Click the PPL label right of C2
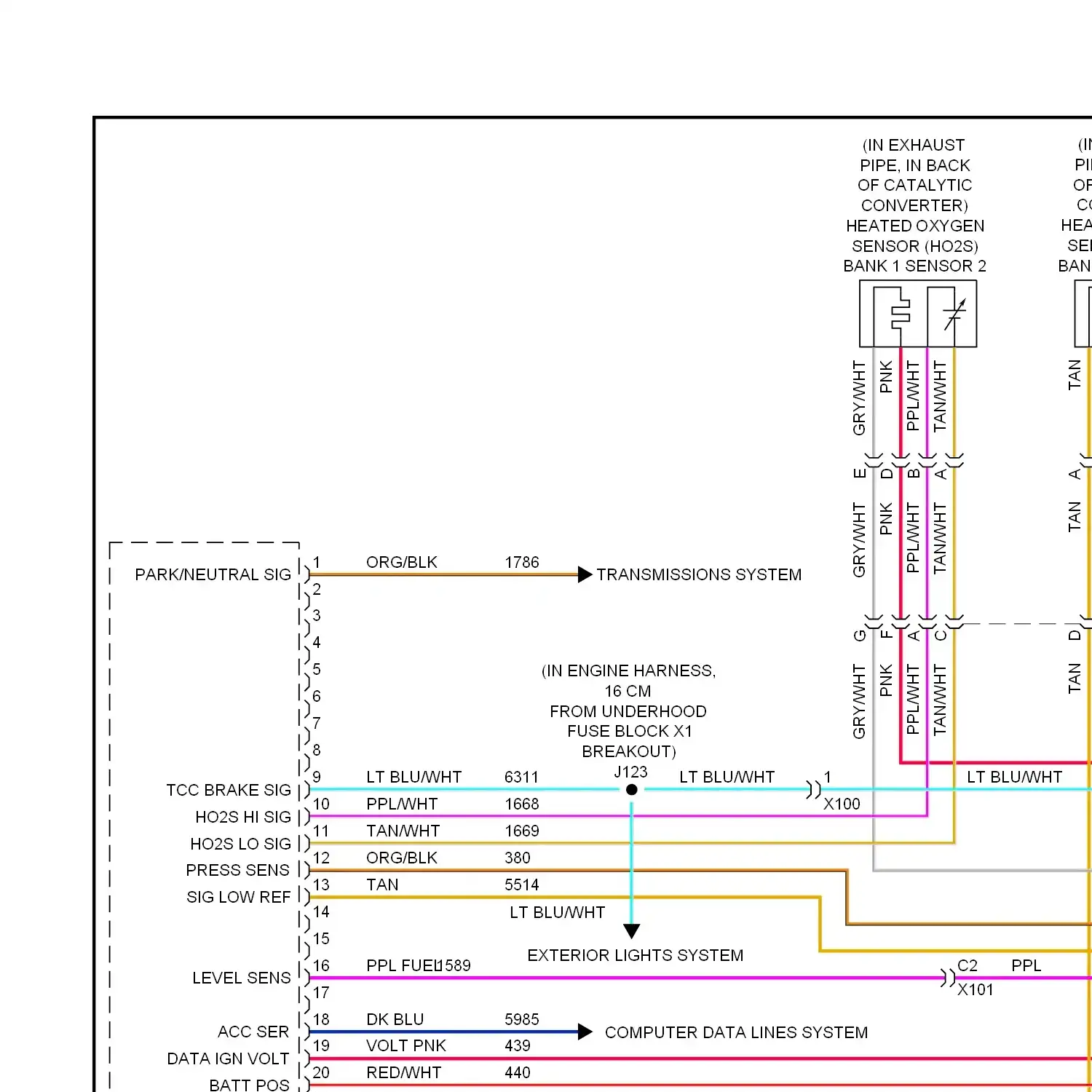The height and width of the screenshot is (1092, 1092). pyautogui.click(x=1026, y=966)
